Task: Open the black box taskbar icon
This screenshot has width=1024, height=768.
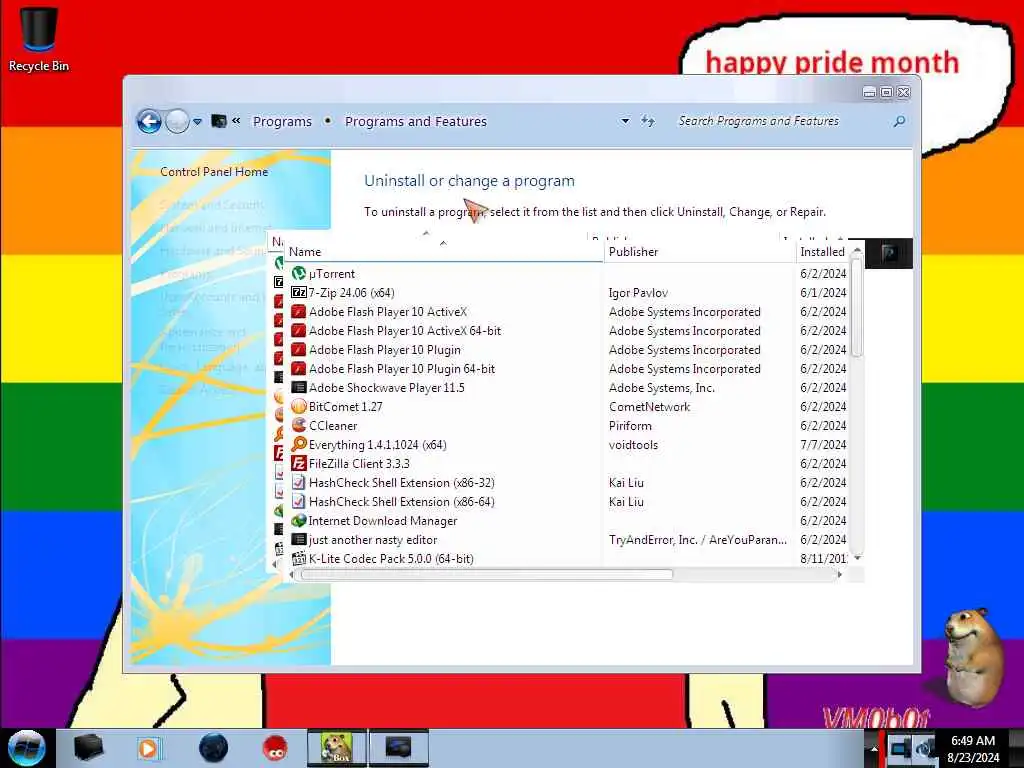Action: (x=88, y=748)
